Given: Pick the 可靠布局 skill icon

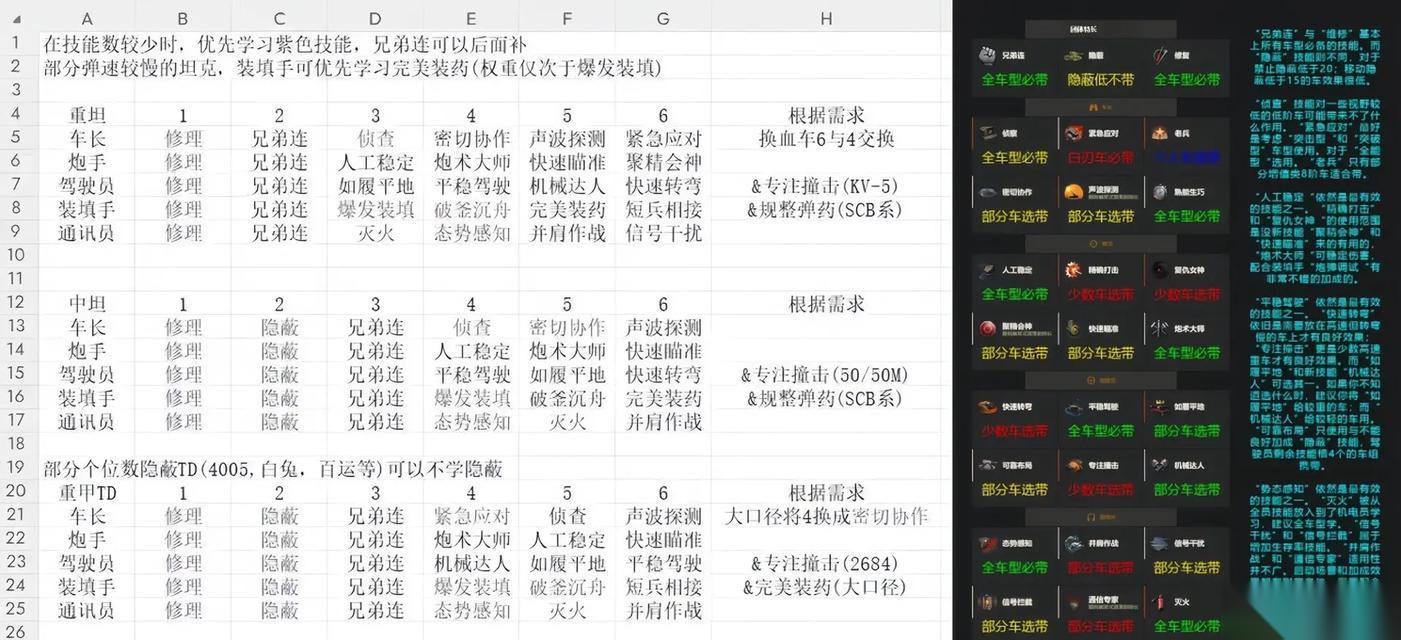Looking at the screenshot, I should point(987,465).
